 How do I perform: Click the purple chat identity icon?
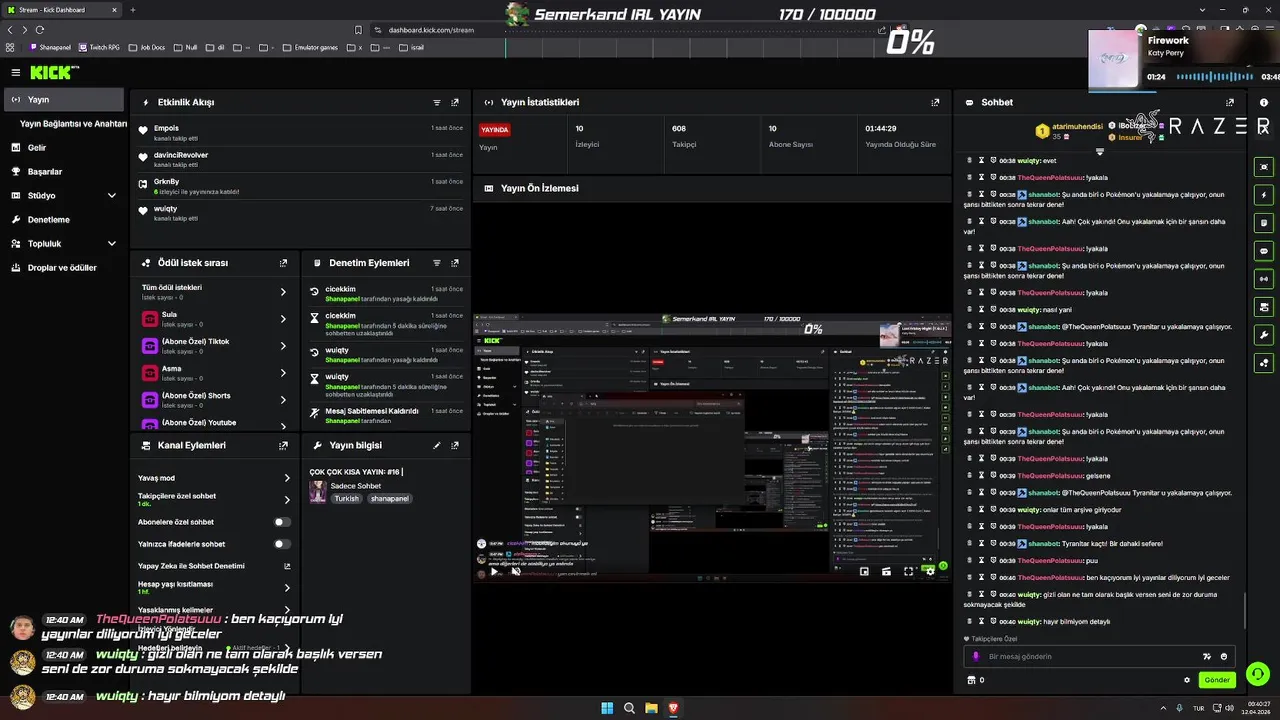[x=976, y=657]
